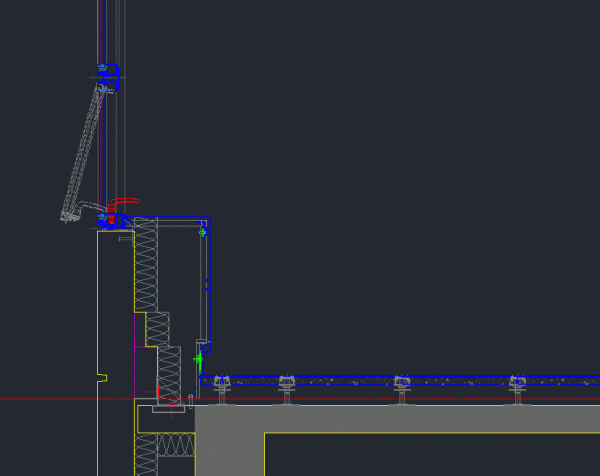This screenshot has width=600, height=476.
Task: Select the grey concrete floor slab hatch
Action: (x=398, y=419)
